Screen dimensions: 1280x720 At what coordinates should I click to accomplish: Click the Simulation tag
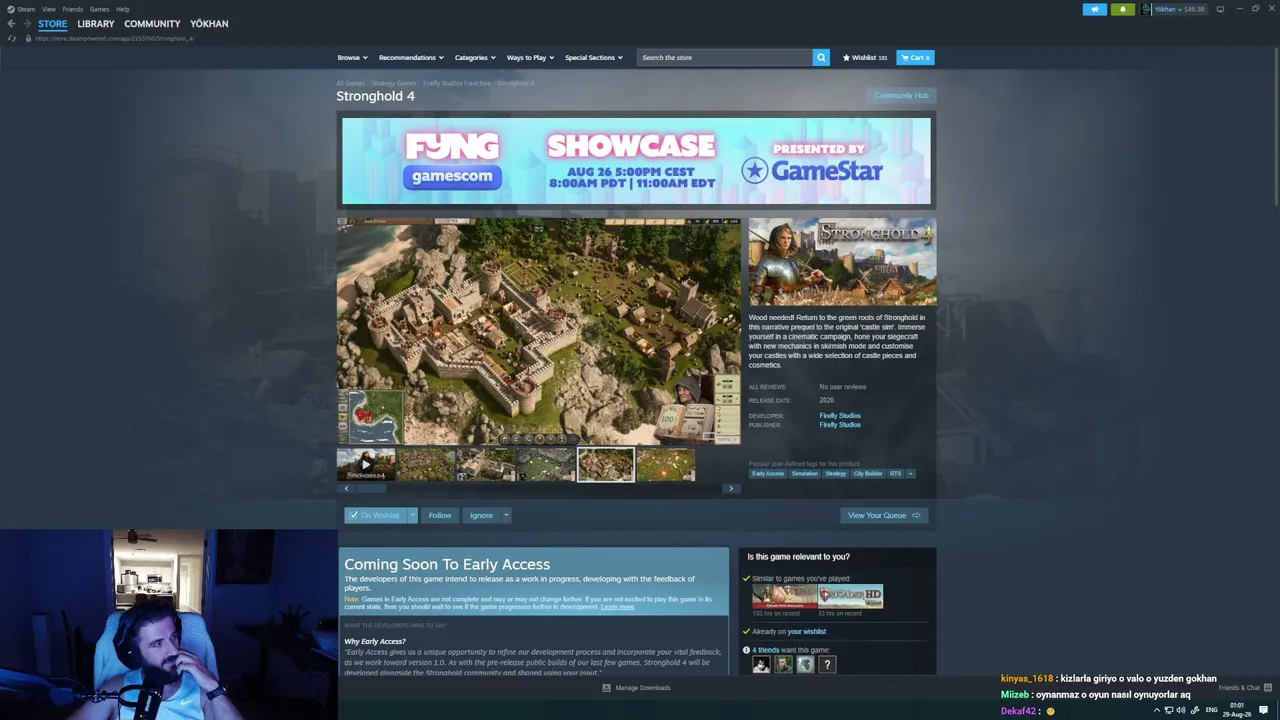[805, 473]
